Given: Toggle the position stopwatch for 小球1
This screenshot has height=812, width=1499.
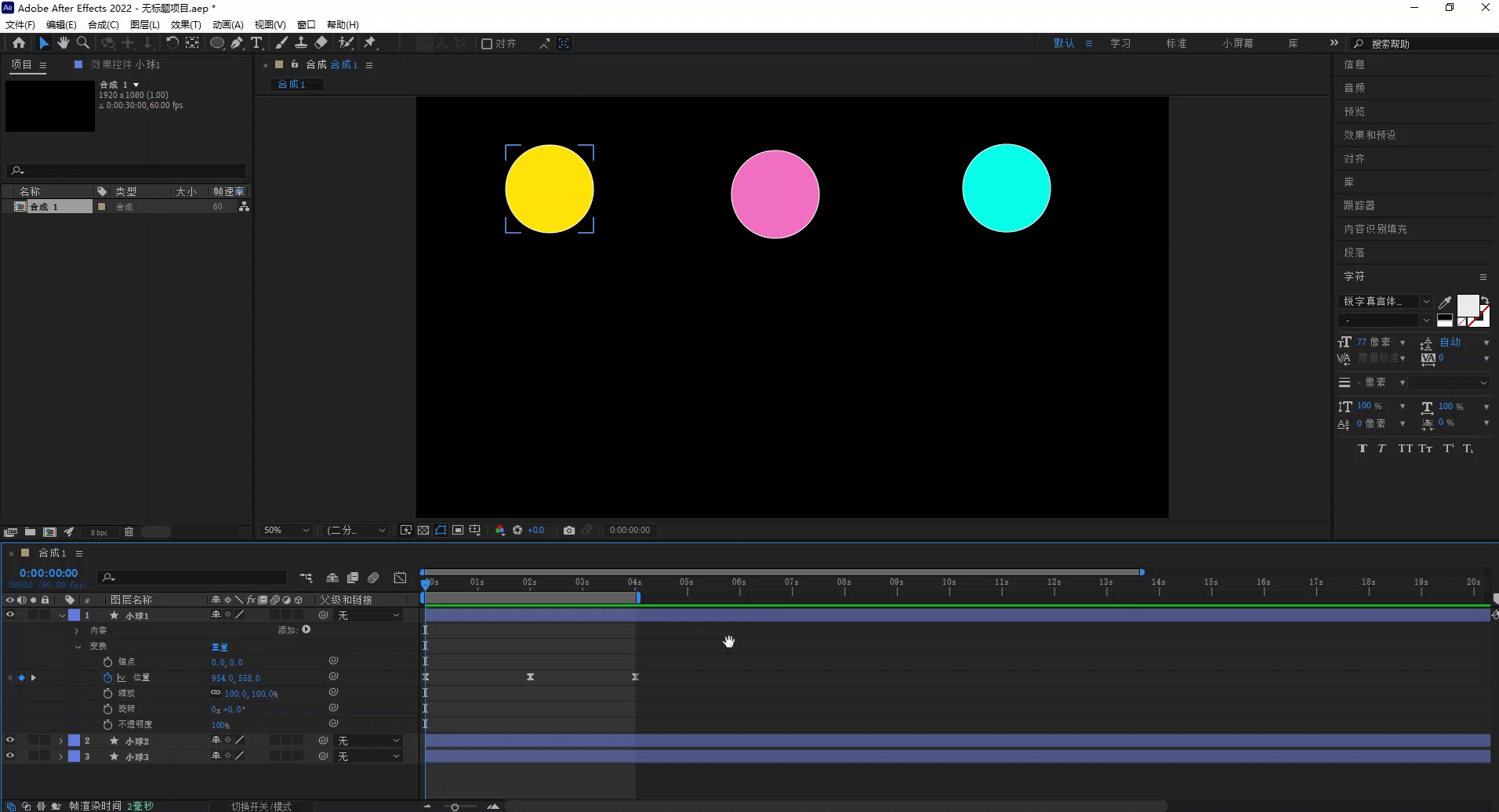Looking at the screenshot, I should click(107, 678).
